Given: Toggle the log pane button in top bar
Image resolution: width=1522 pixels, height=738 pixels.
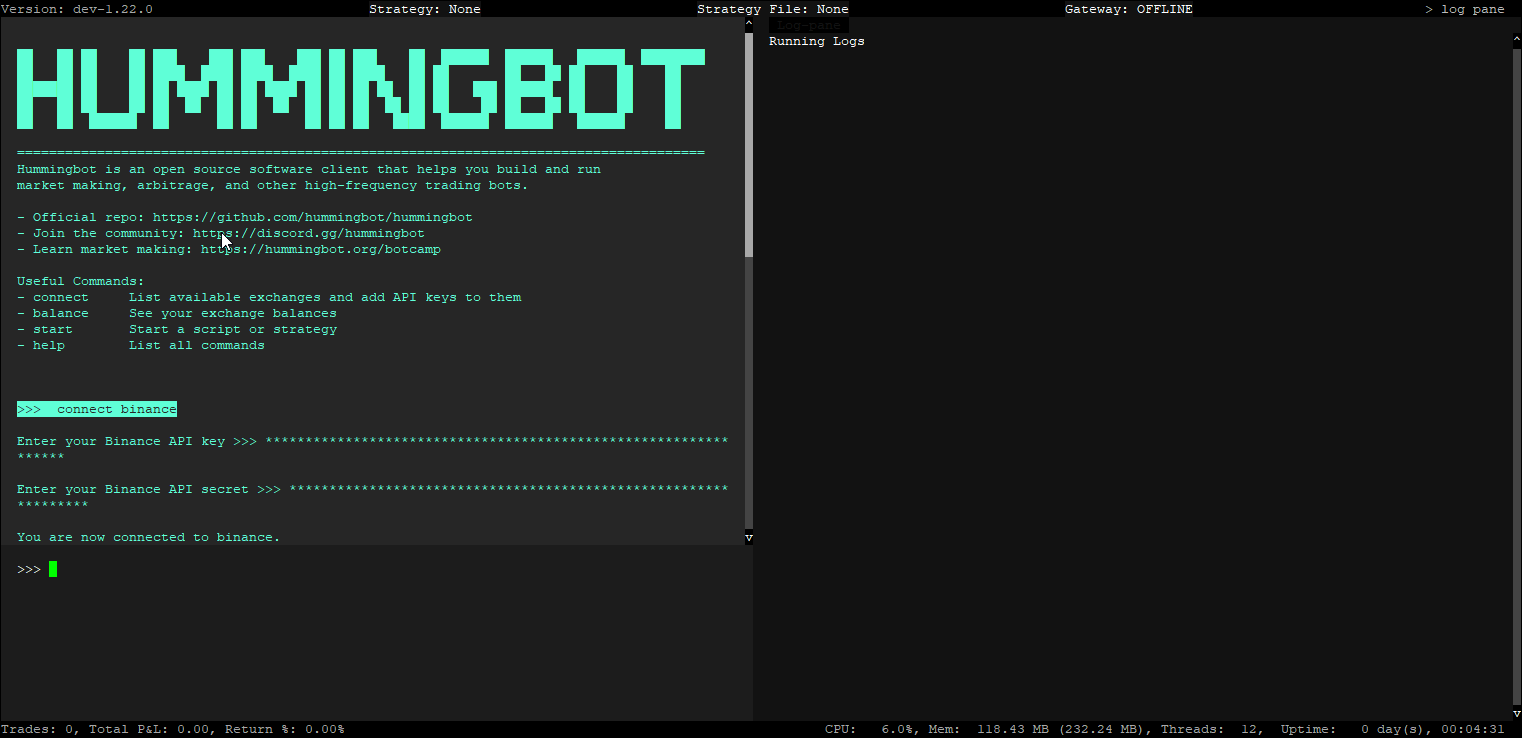Looking at the screenshot, I should point(1464,9).
